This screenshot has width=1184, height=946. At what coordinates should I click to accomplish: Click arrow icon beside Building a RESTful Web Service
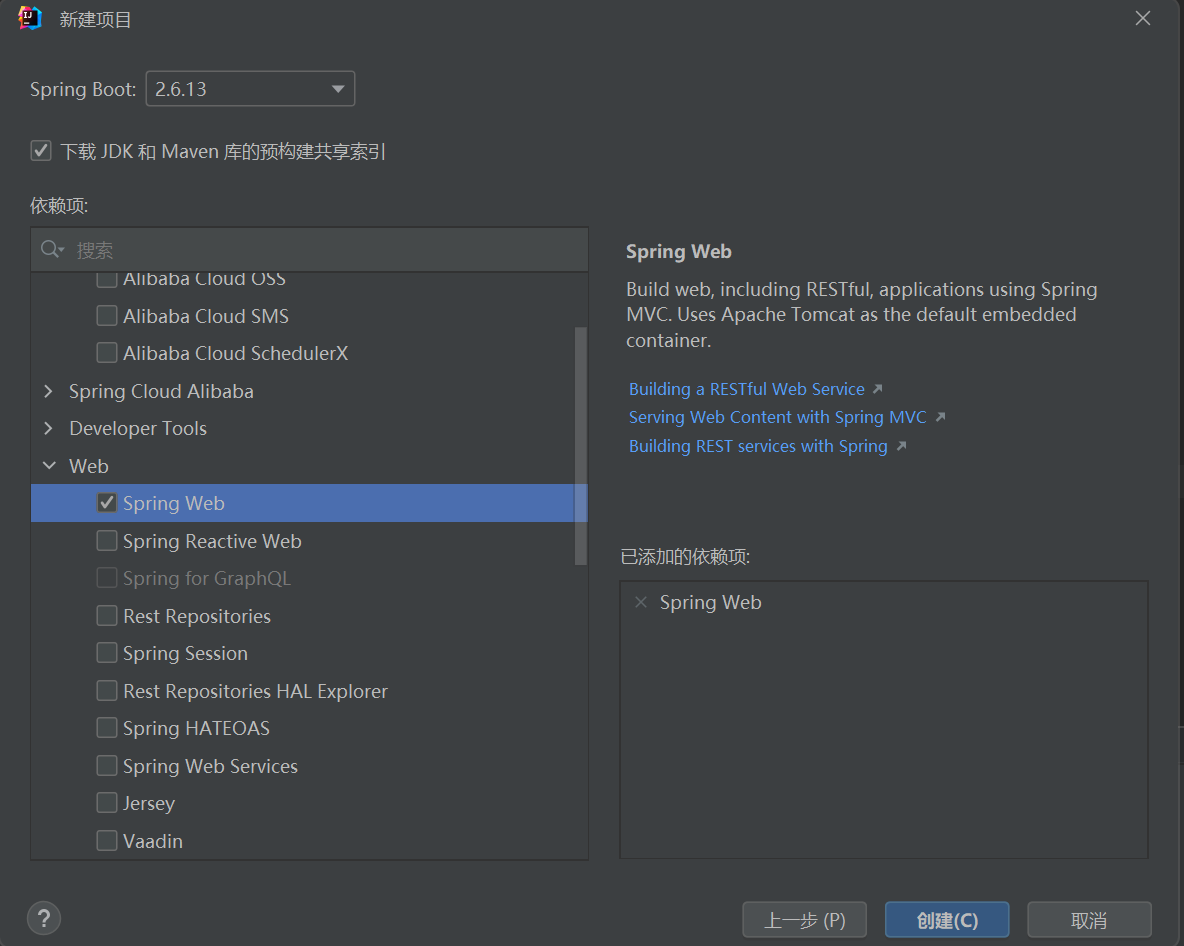tap(877, 389)
